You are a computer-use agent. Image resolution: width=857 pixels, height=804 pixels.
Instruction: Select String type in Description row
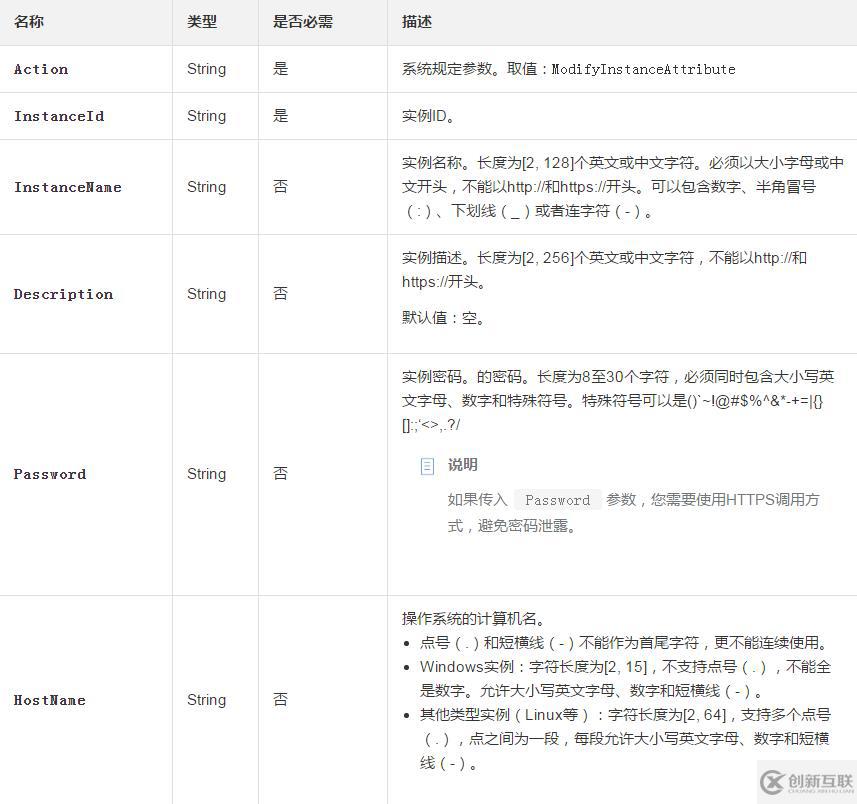point(207,294)
